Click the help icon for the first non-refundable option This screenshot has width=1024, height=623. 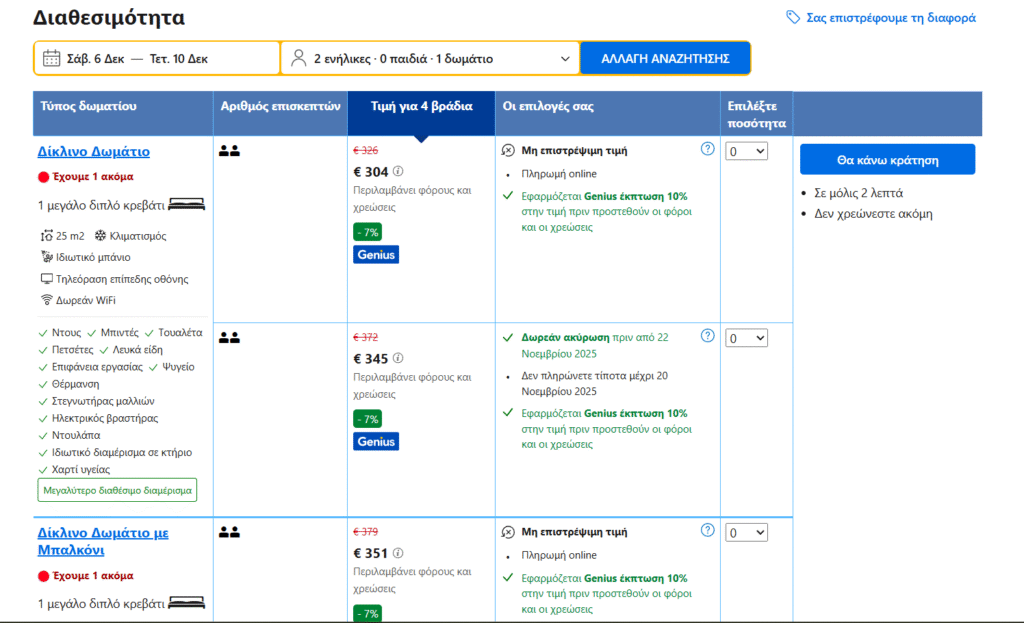pyautogui.click(x=708, y=149)
